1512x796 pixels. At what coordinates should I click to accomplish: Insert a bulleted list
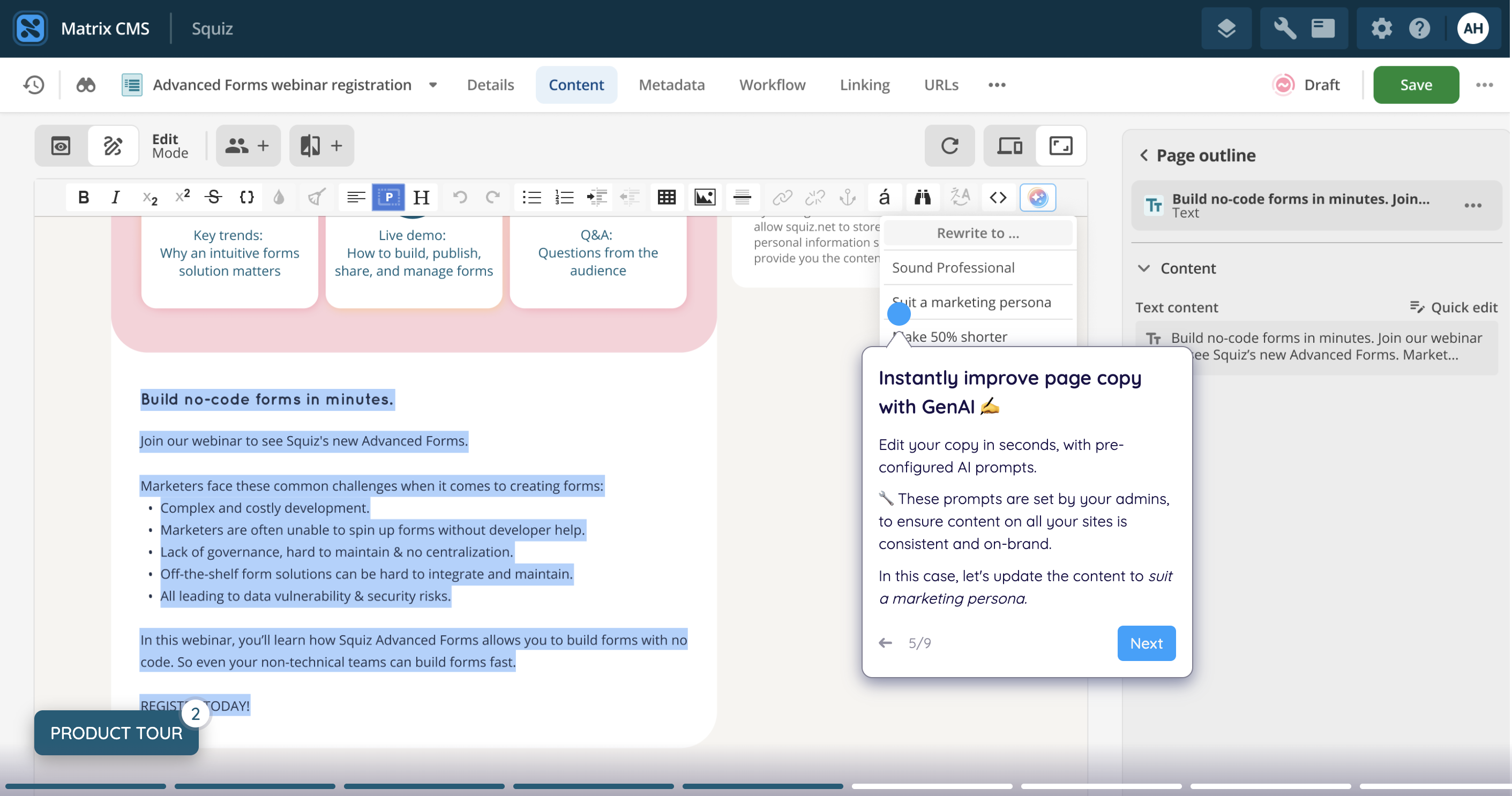532,197
